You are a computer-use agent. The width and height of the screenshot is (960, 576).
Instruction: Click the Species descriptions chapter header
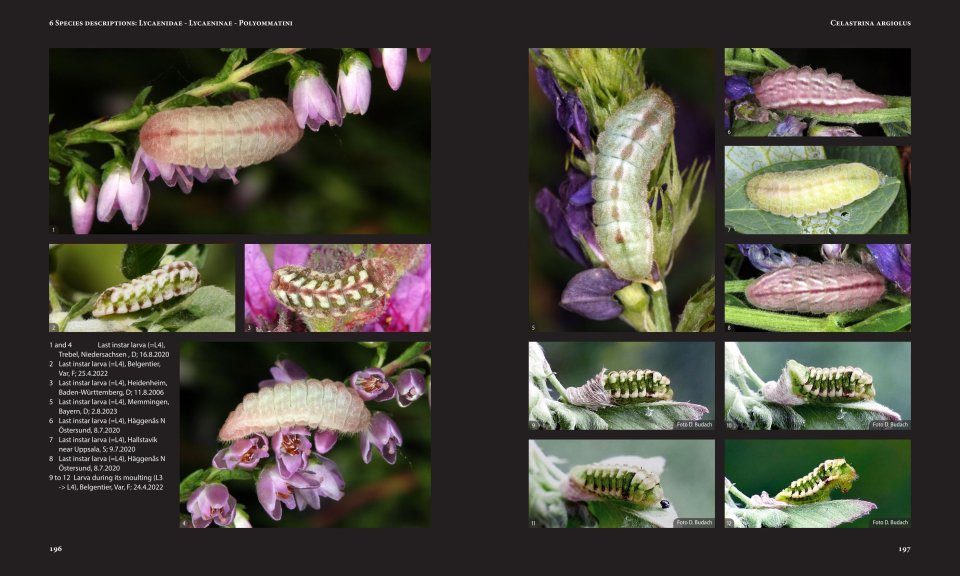pyautogui.click(x=171, y=23)
